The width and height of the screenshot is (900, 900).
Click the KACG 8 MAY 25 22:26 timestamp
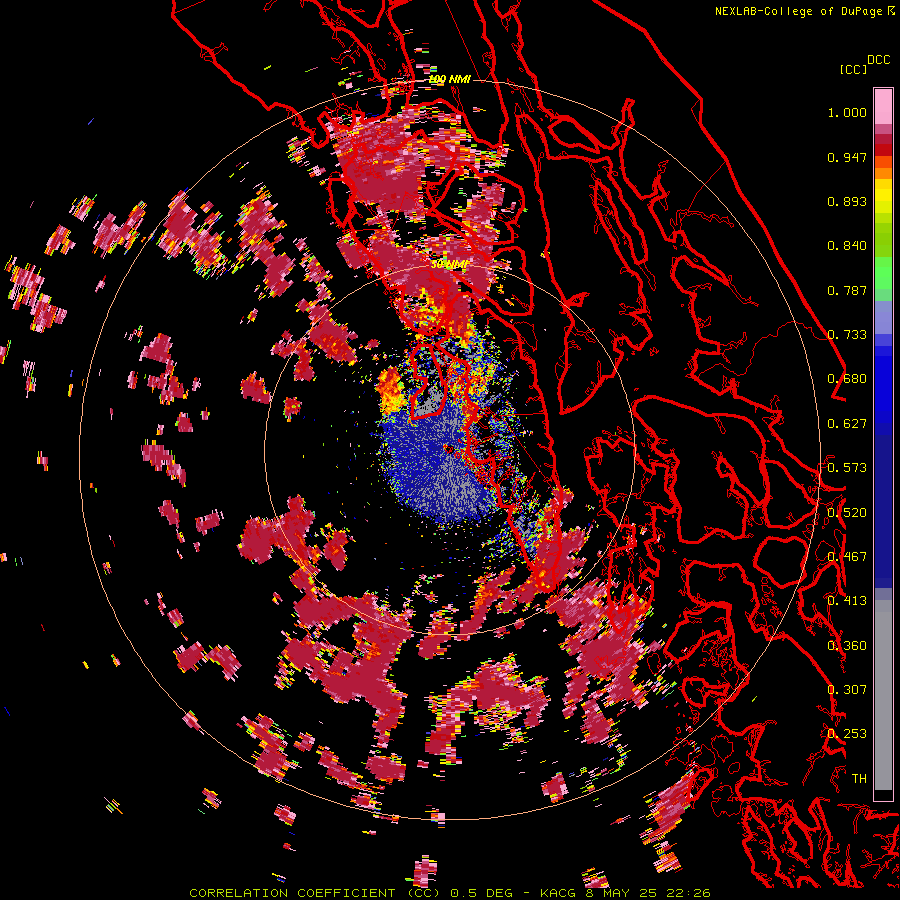pos(625,893)
